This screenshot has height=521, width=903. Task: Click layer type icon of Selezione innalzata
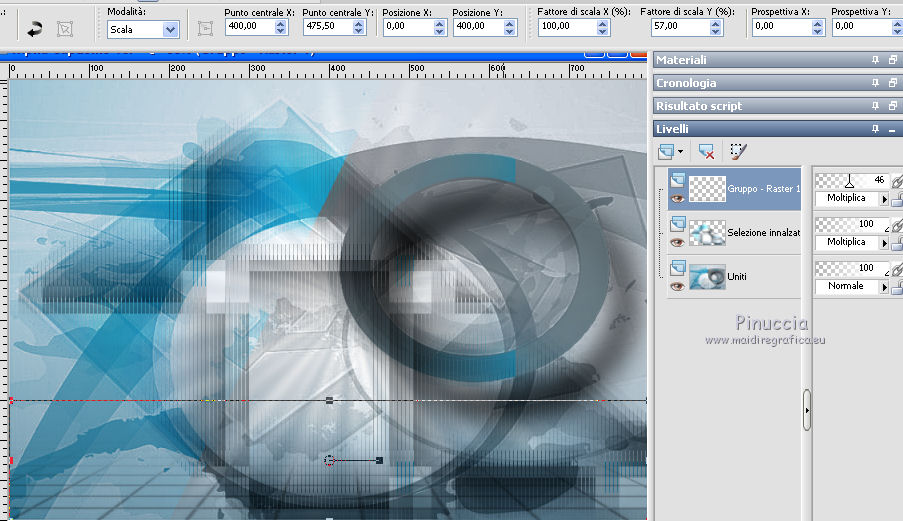click(678, 223)
